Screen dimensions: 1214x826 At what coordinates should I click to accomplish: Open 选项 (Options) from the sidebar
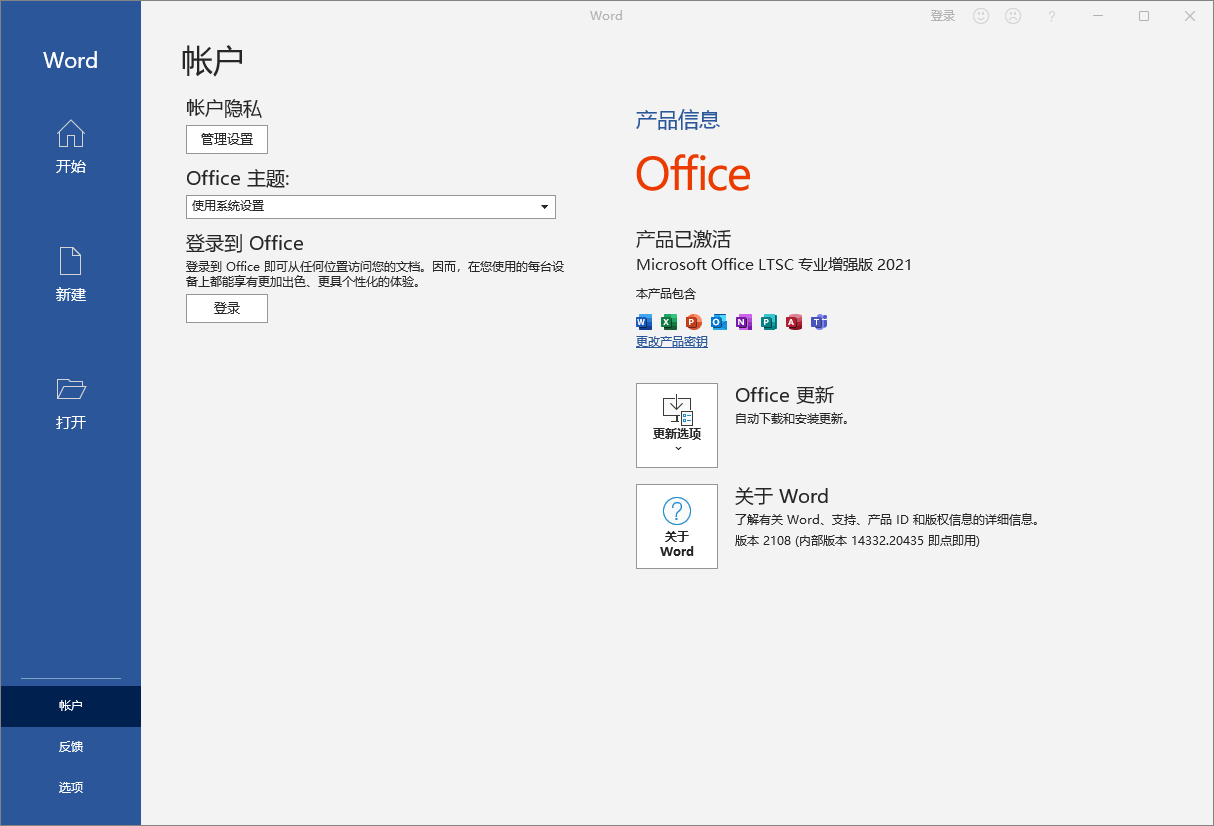(x=70, y=788)
